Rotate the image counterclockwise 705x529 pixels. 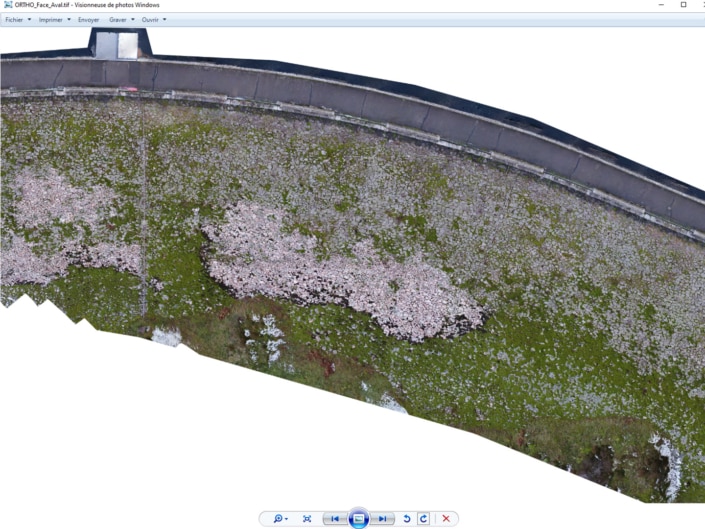[x=407, y=519]
